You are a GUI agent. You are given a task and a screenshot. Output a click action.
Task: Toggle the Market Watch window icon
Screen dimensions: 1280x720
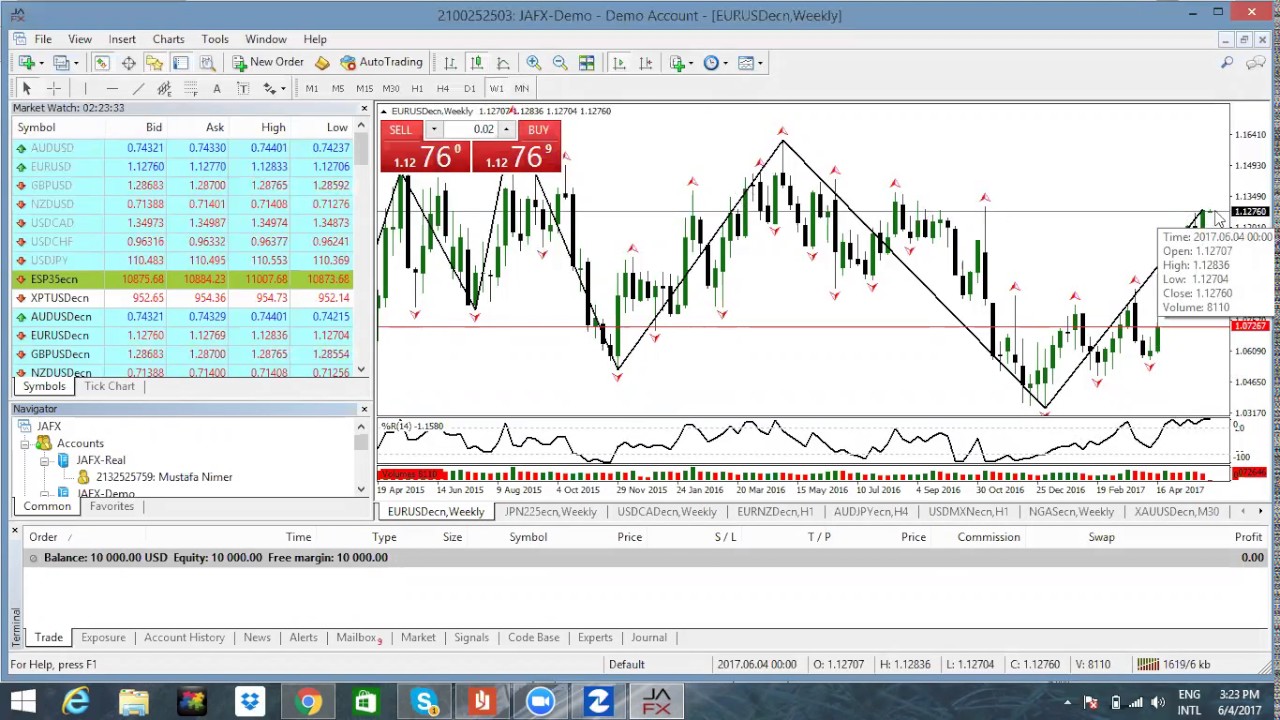(102, 63)
